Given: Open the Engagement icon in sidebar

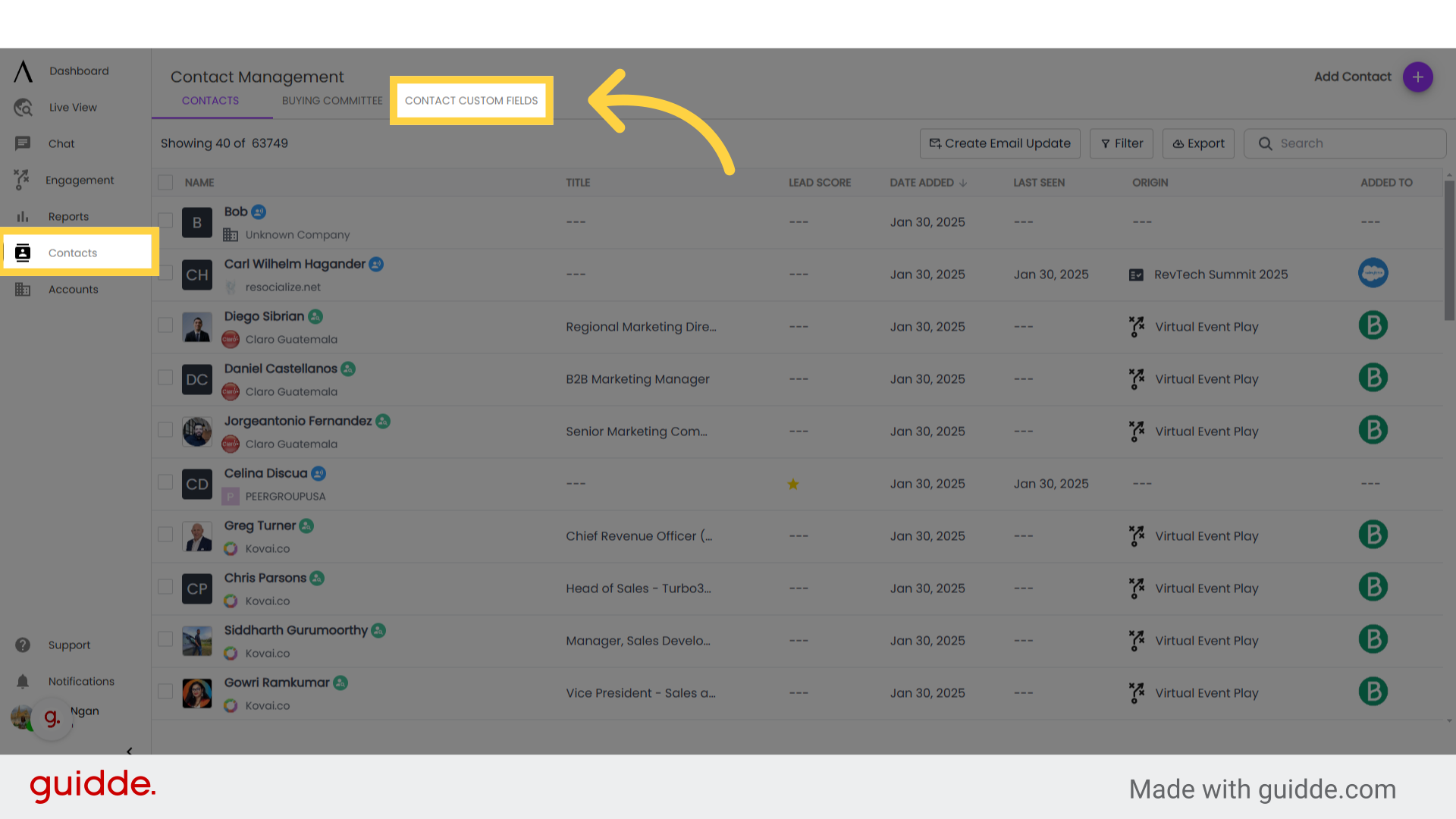Looking at the screenshot, I should (22, 180).
